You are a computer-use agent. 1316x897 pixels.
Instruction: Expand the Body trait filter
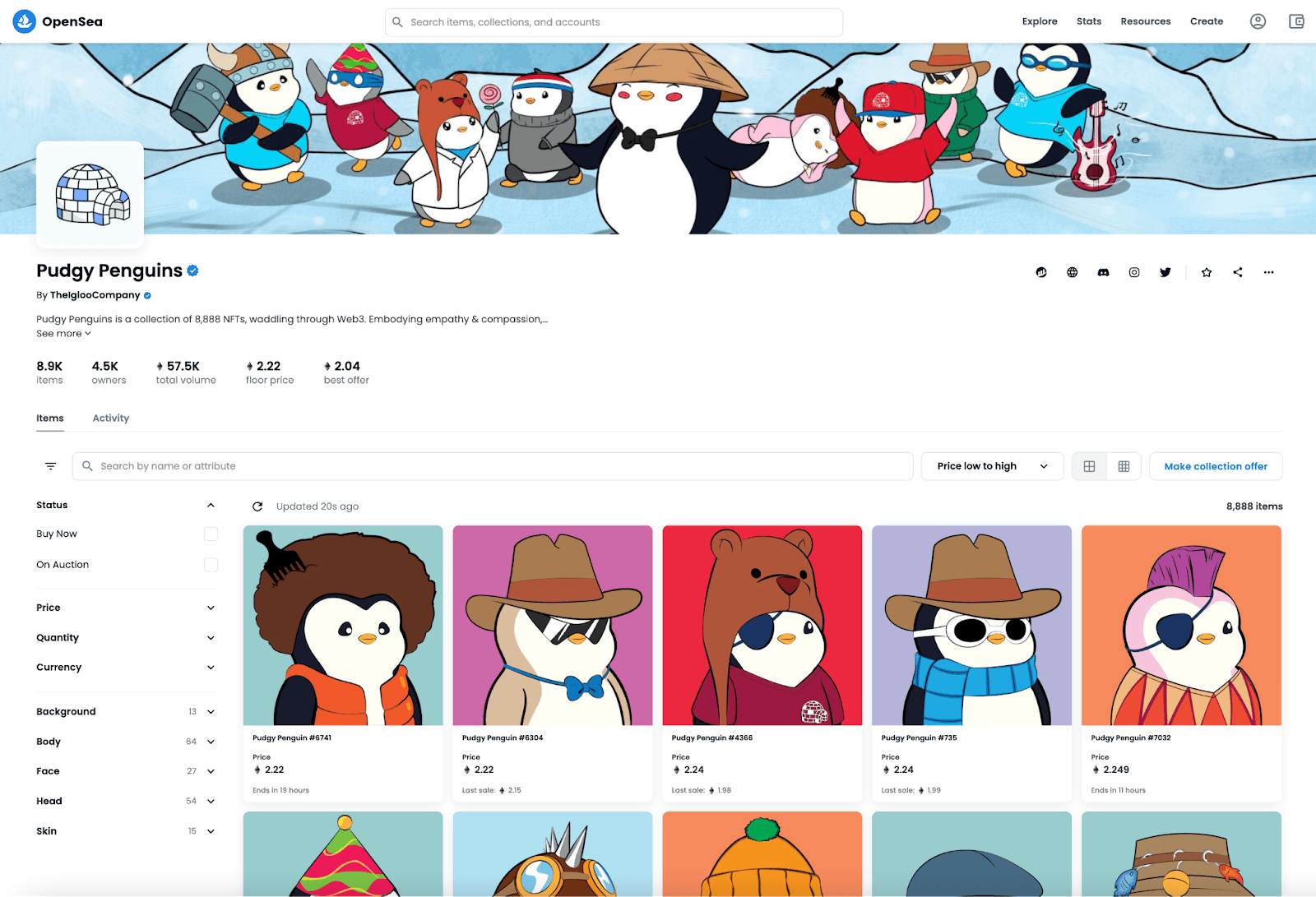[211, 742]
